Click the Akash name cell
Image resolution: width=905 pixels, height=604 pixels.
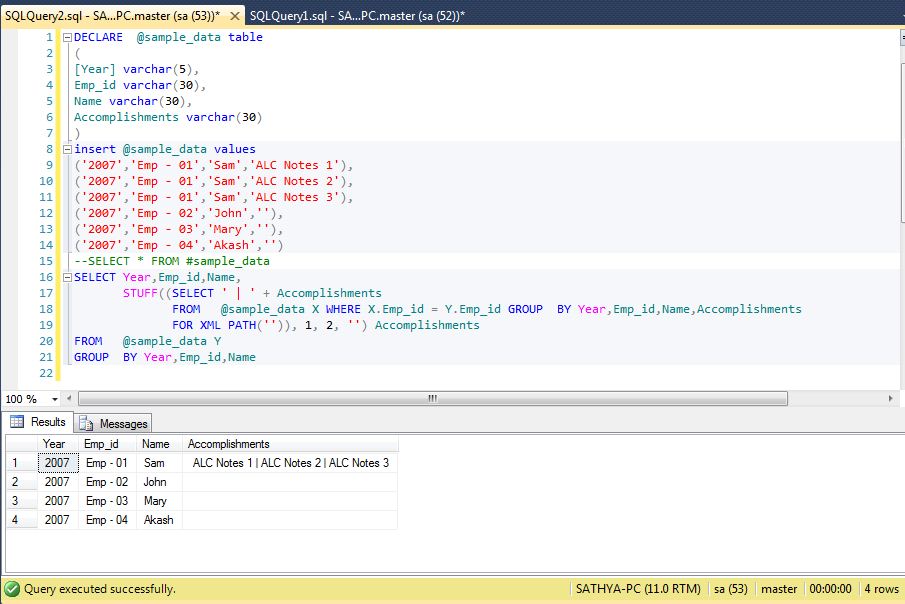pyautogui.click(x=159, y=520)
